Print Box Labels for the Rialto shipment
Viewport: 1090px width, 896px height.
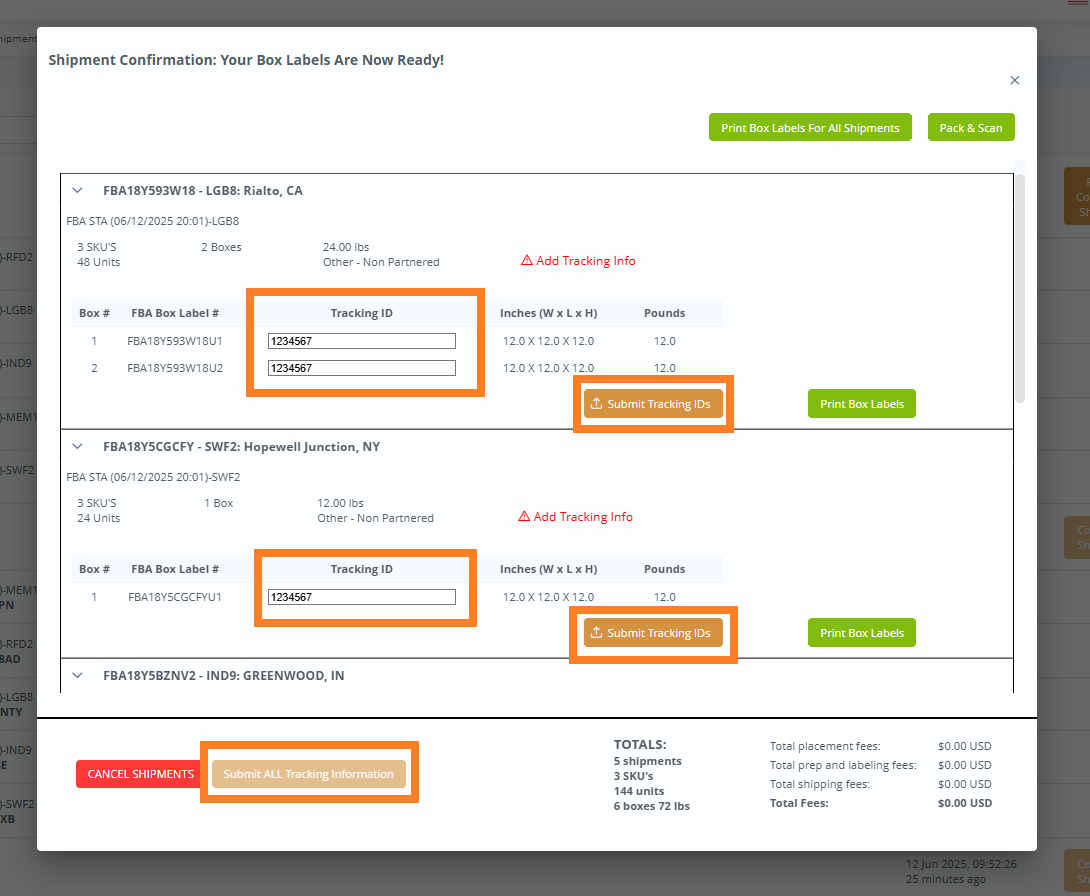(x=861, y=403)
